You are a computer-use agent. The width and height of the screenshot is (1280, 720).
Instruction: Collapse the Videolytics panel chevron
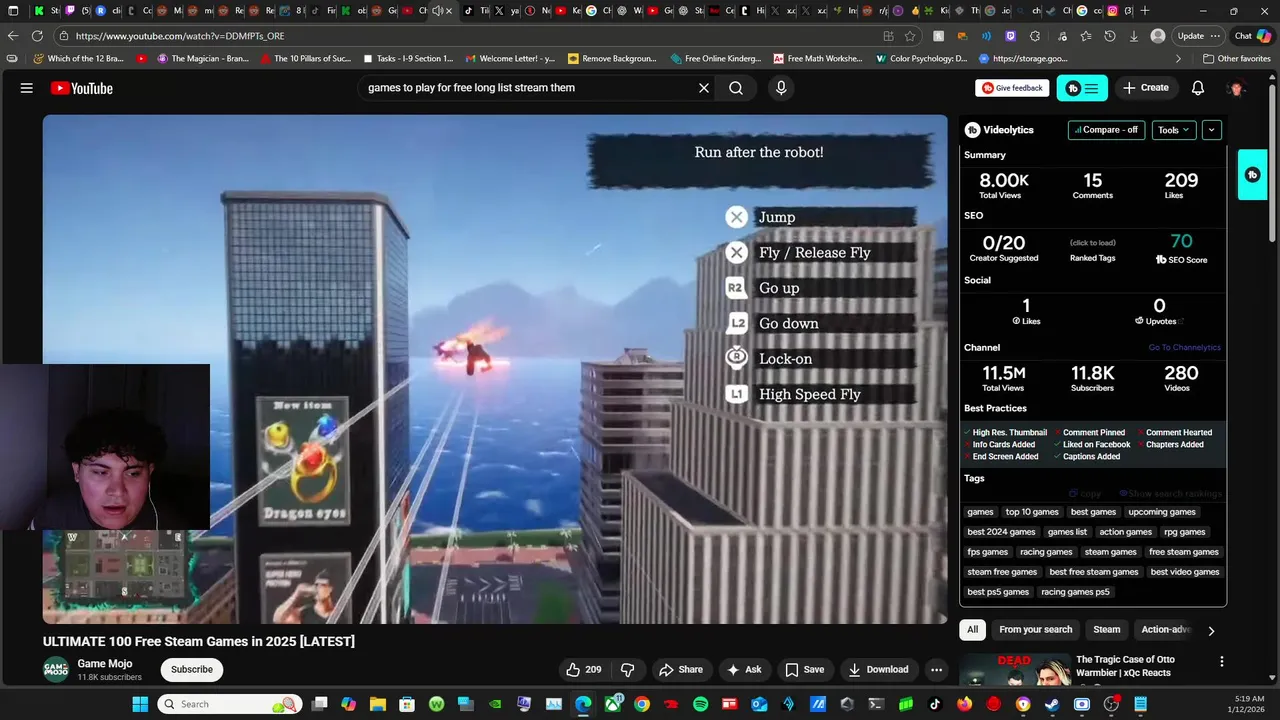1211,130
